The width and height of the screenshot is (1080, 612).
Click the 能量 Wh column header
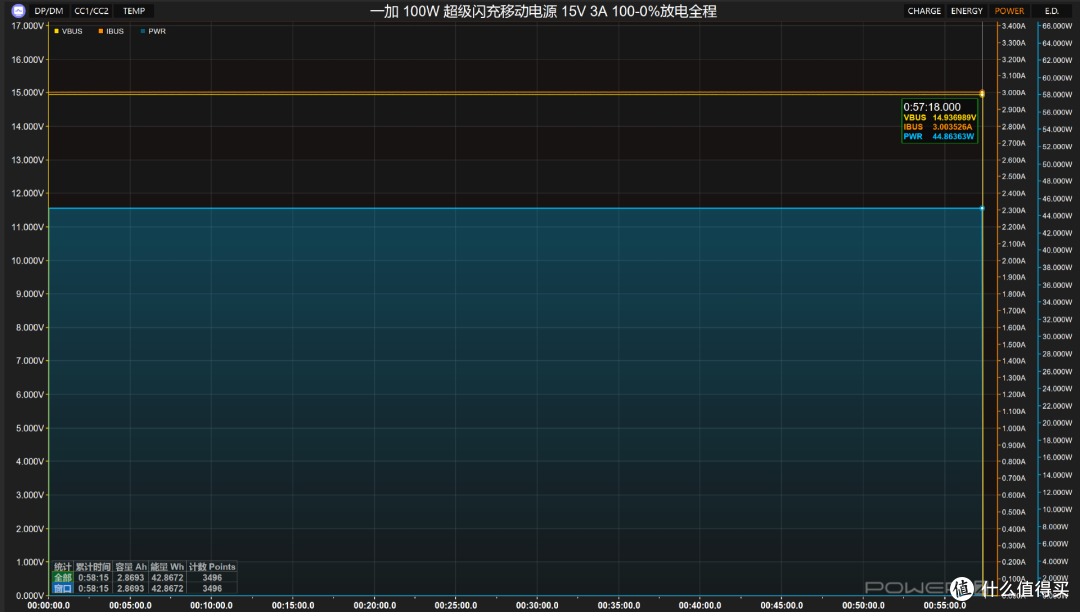[167, 567]
